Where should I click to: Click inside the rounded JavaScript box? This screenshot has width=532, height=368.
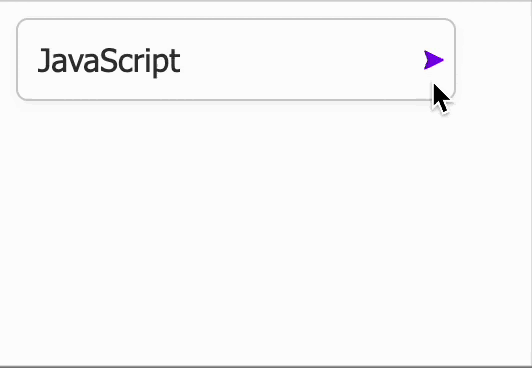(236, 60)
